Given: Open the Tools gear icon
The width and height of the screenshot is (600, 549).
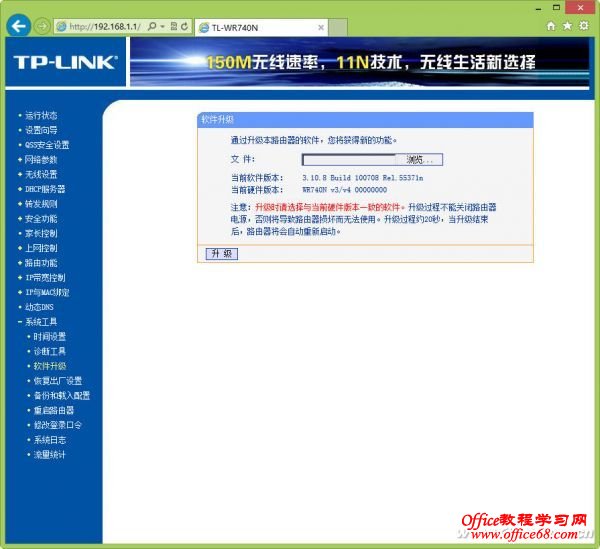Looking at the screenshot, I should [584, 26].
